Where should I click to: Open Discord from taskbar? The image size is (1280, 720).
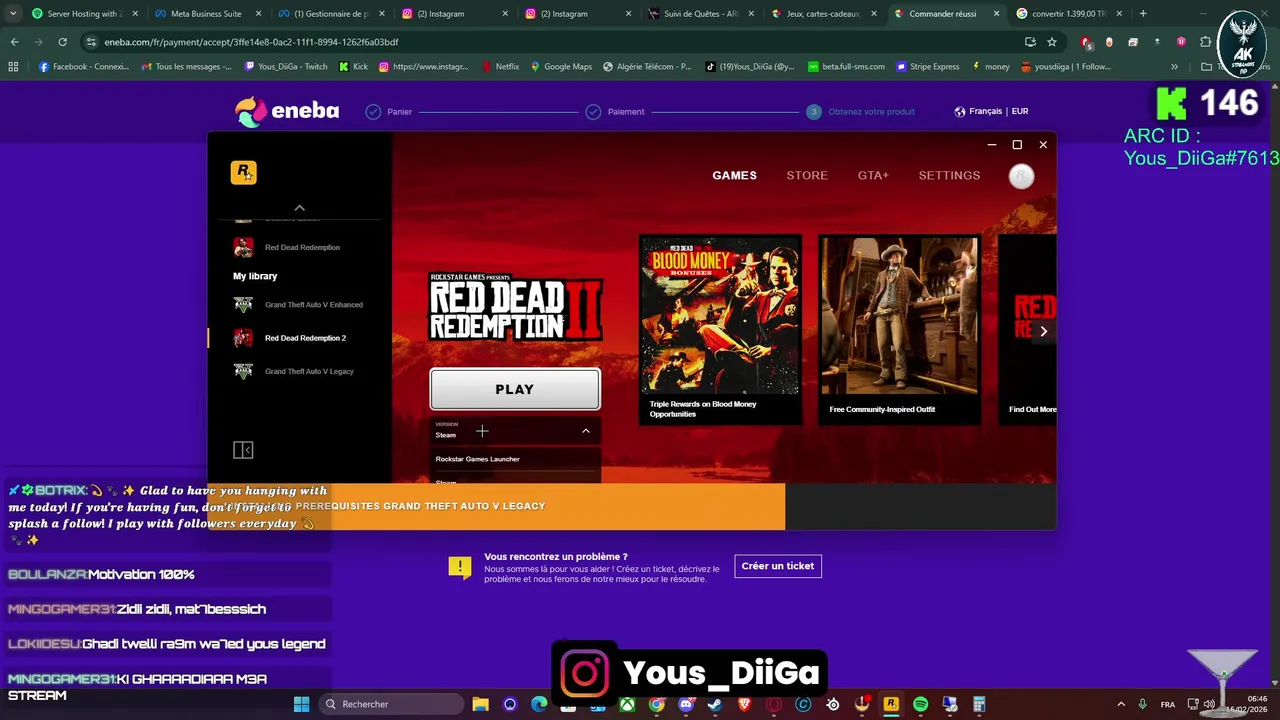686,704
